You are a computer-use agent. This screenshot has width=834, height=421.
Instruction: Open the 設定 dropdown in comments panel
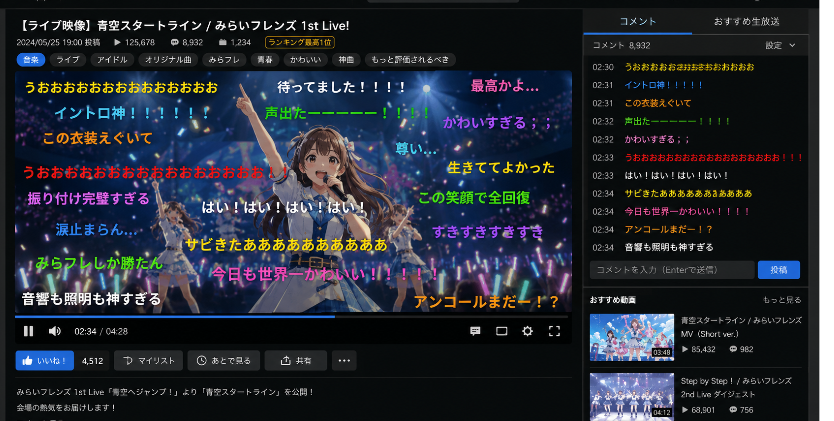point(780,45)
